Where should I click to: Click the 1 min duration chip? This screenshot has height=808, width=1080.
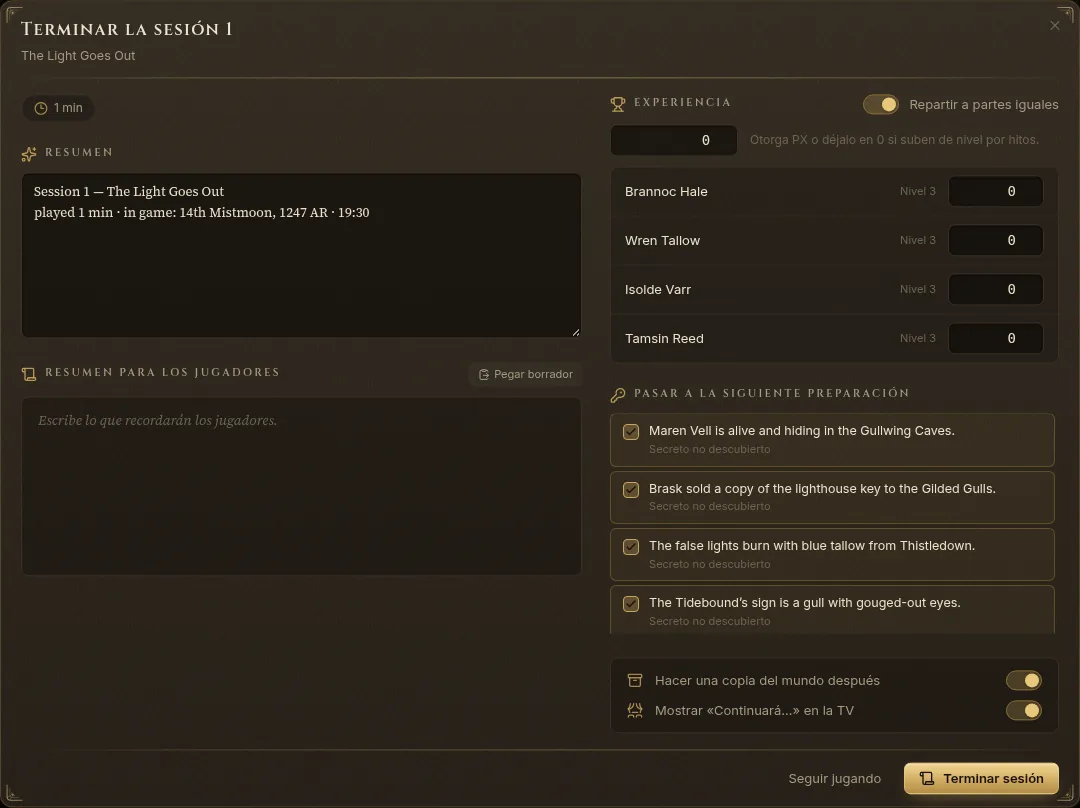point(59,108)
